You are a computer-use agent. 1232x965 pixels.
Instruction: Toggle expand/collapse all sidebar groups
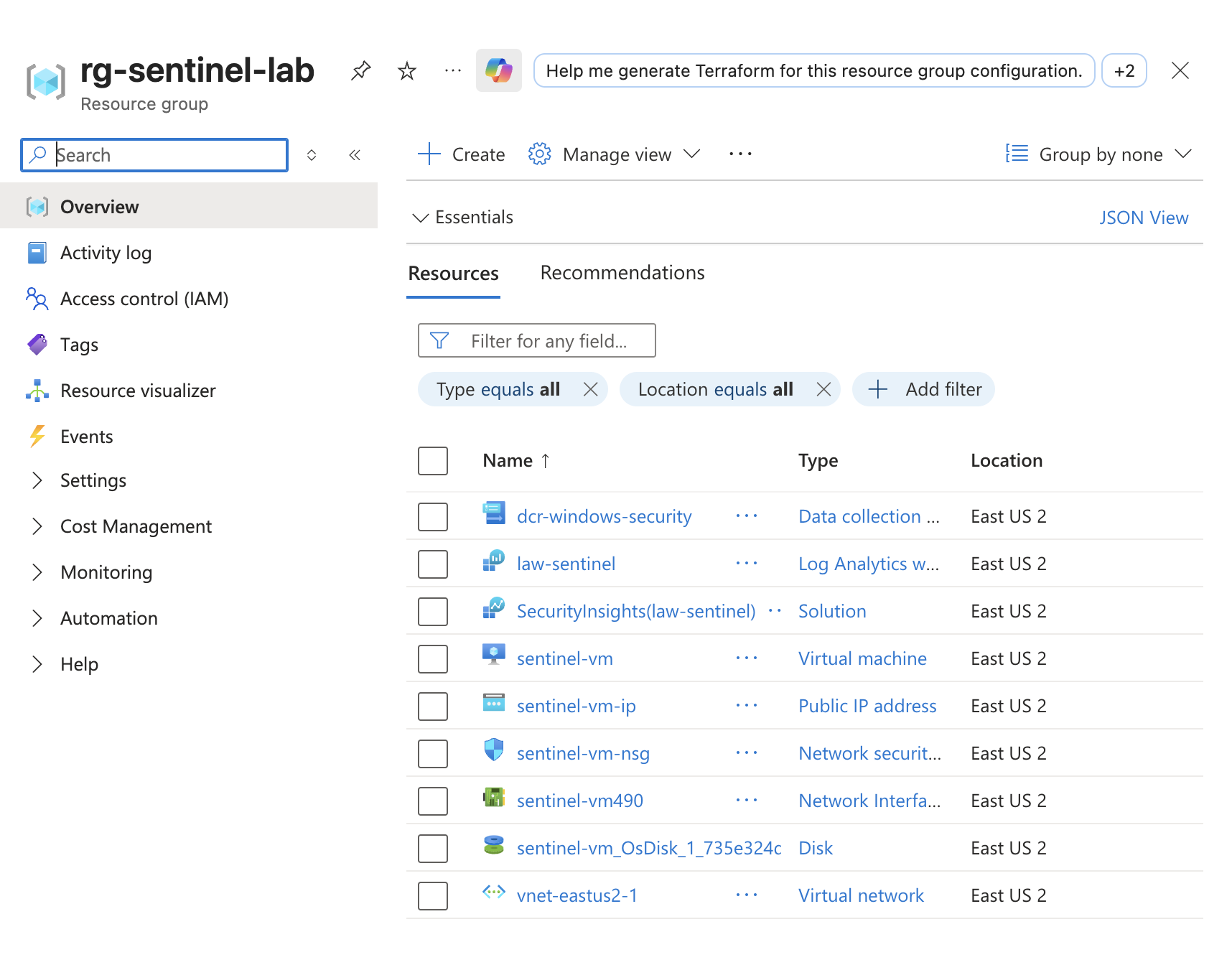coord(312,155)
